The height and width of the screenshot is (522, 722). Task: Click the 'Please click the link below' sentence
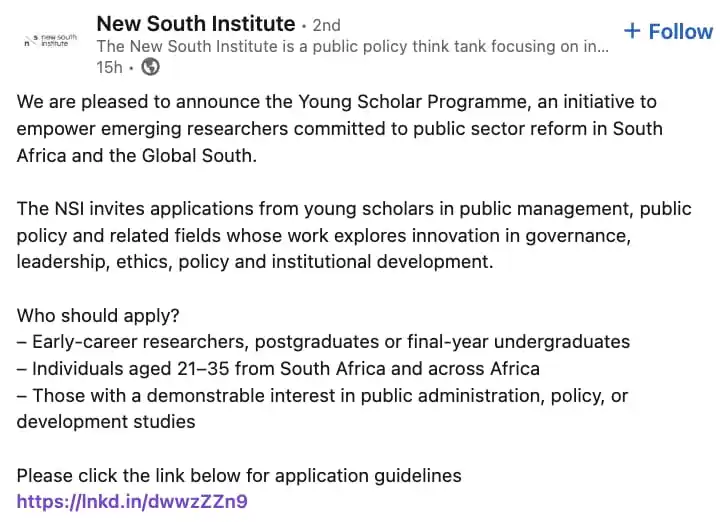click(239, 475)
